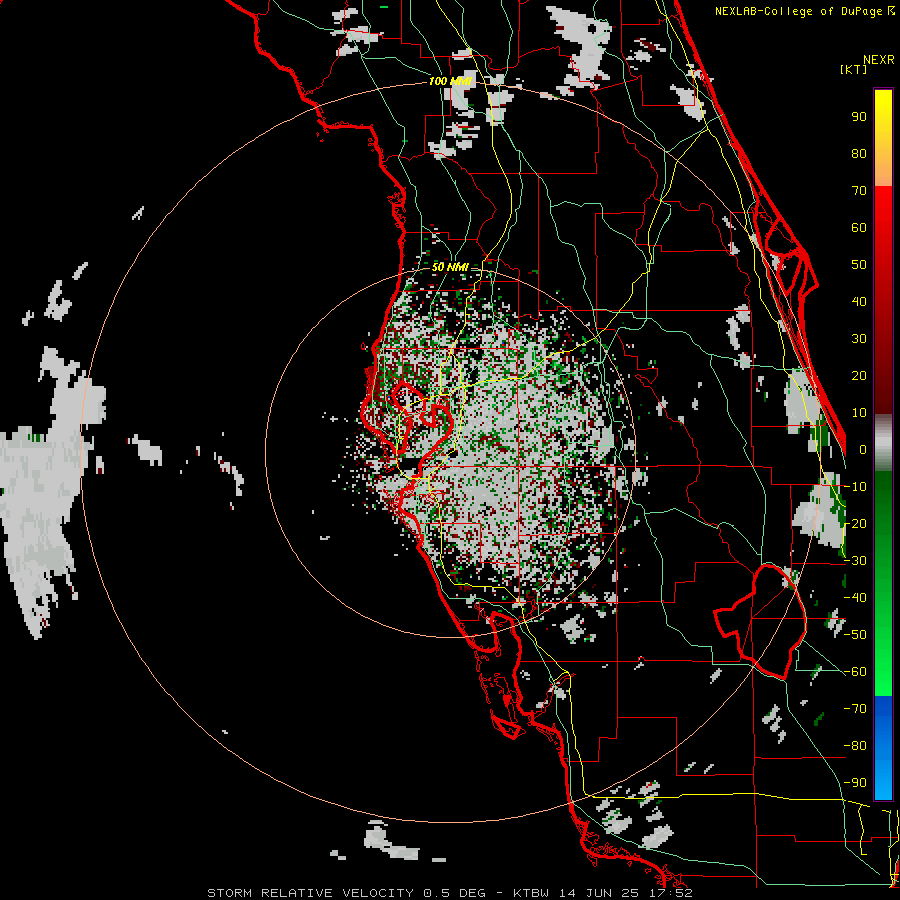900x900 pixels.
Task: Click the -70 value on velocity scale
Action: (855, 709)
